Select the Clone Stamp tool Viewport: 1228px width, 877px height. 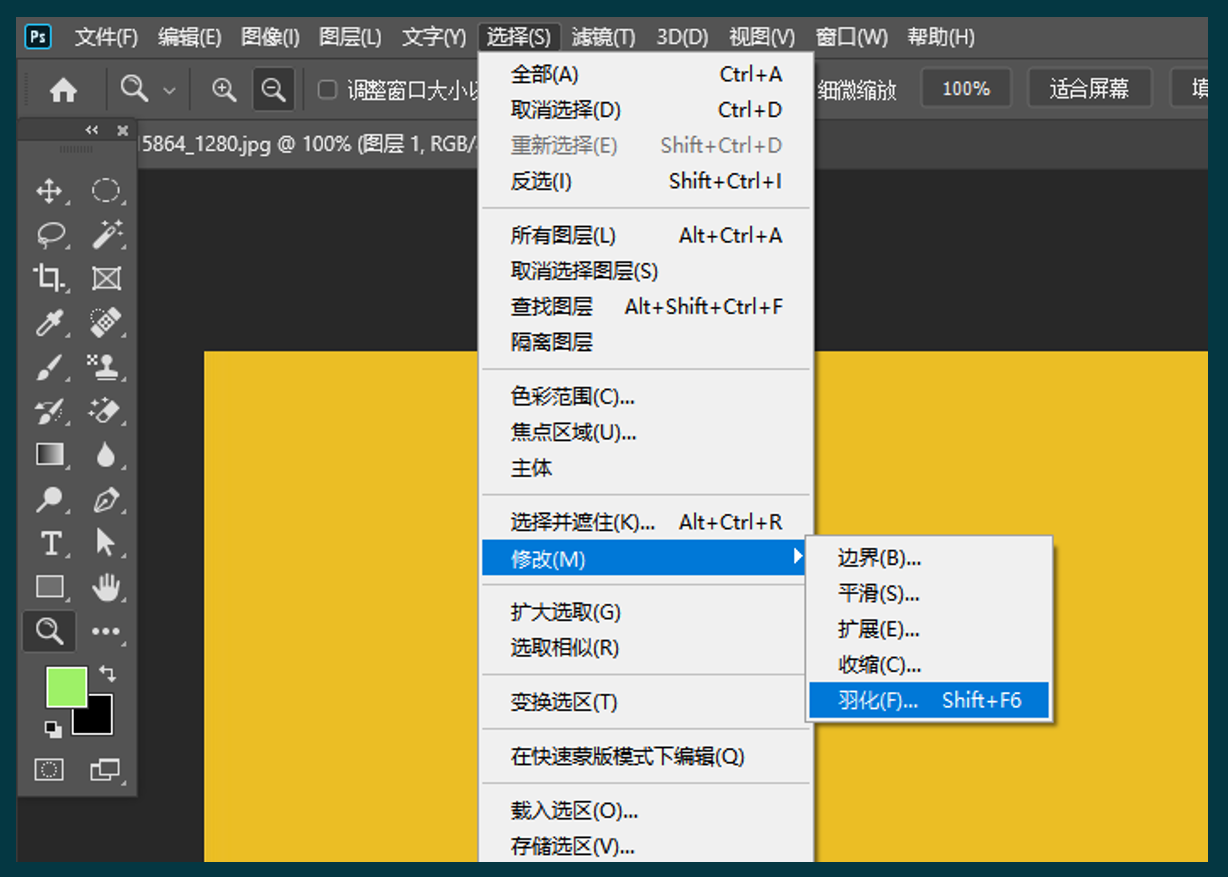[x=105, y=366]
